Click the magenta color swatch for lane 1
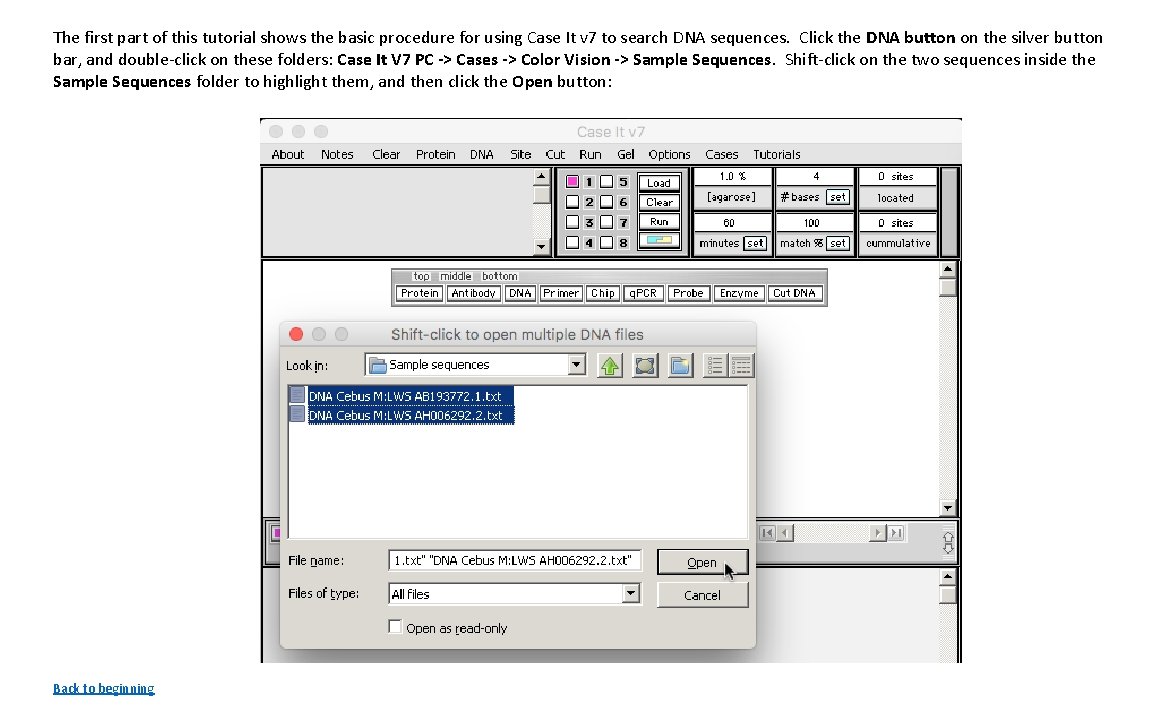The image size is (1152, 720). point(572,181)
